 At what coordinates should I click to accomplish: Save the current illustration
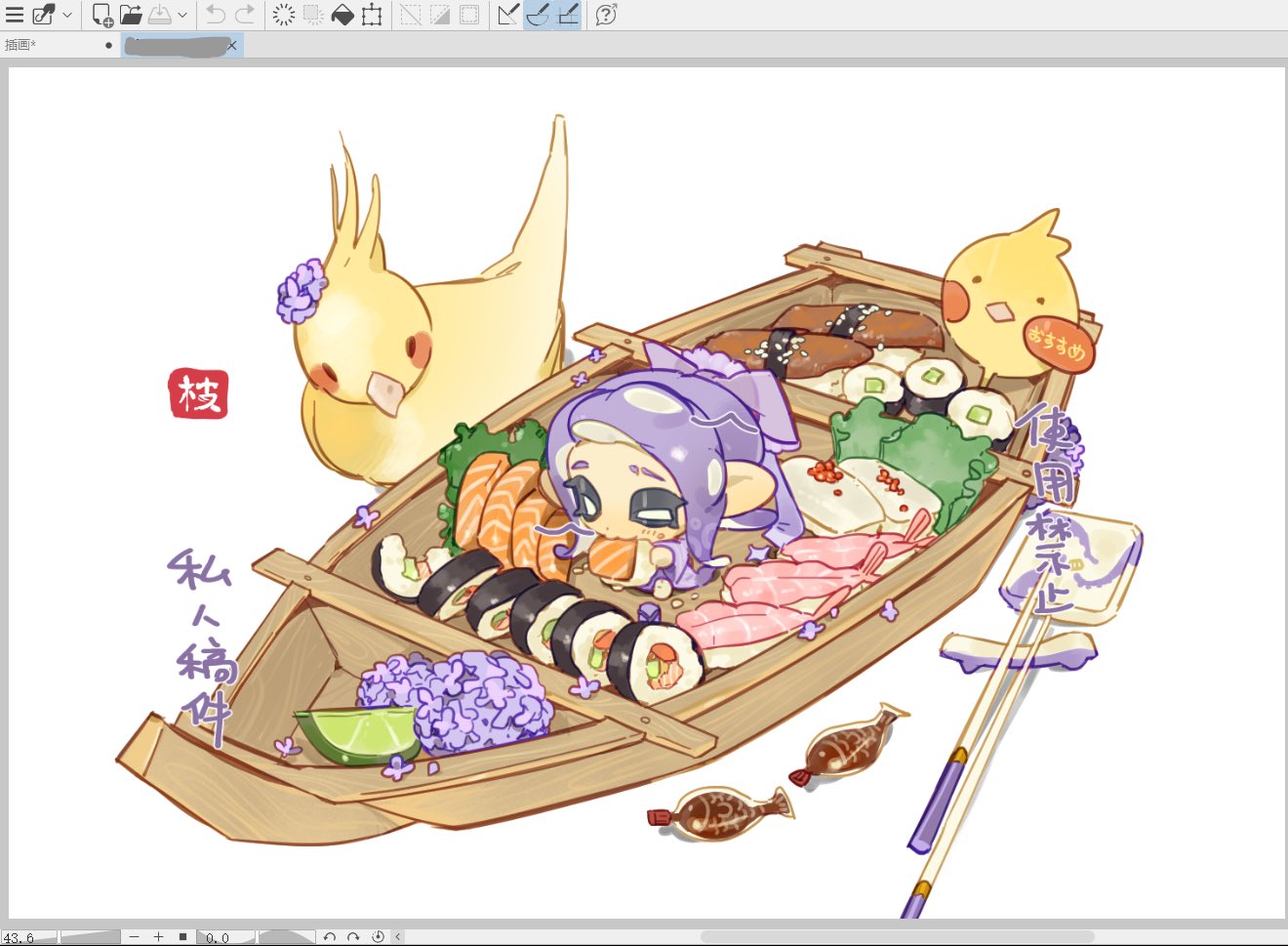159,15
